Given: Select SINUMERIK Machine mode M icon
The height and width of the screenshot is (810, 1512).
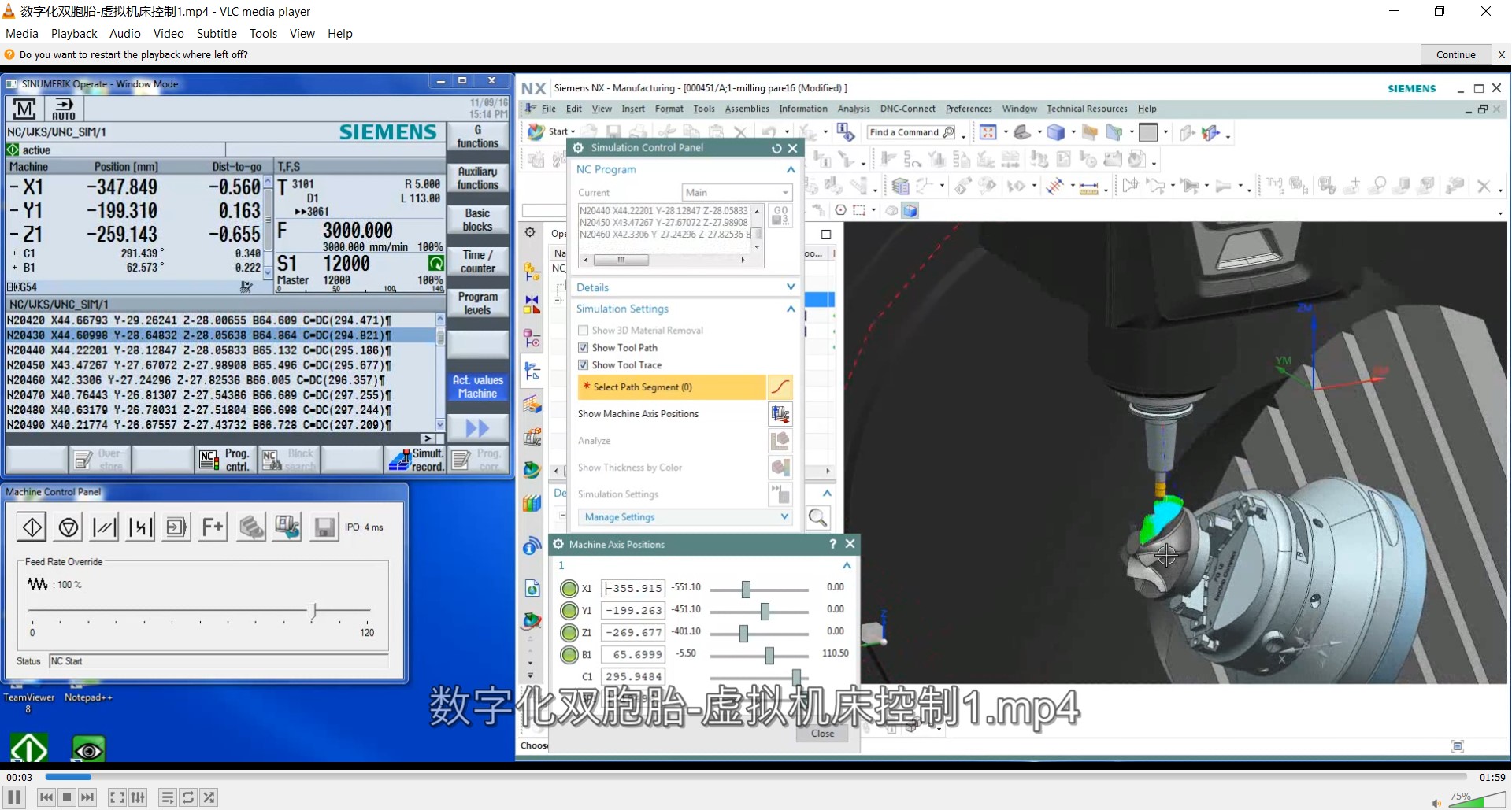Looking at the screenshot, I should pyautogui.click(x=24, y=109).
